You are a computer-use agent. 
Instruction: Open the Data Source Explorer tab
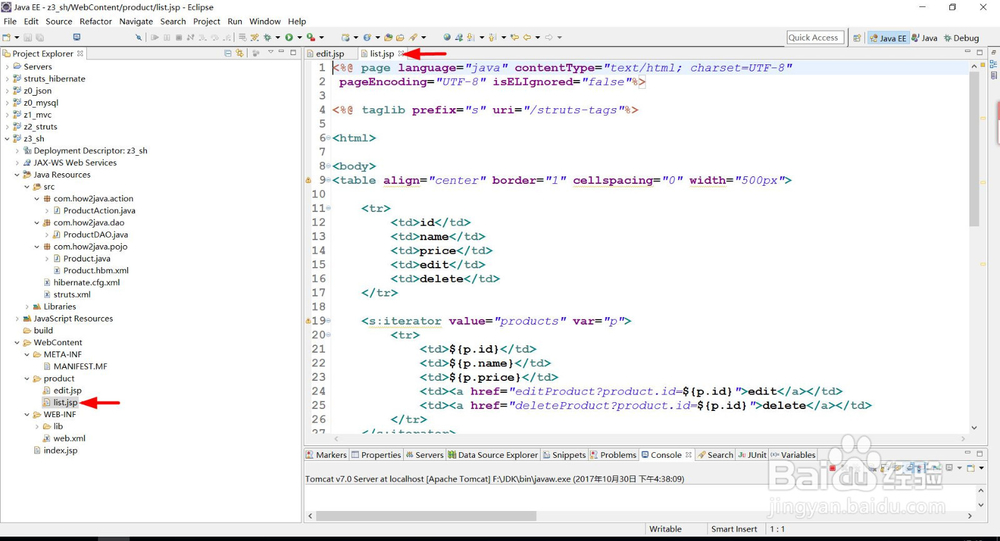coord(493,455)
